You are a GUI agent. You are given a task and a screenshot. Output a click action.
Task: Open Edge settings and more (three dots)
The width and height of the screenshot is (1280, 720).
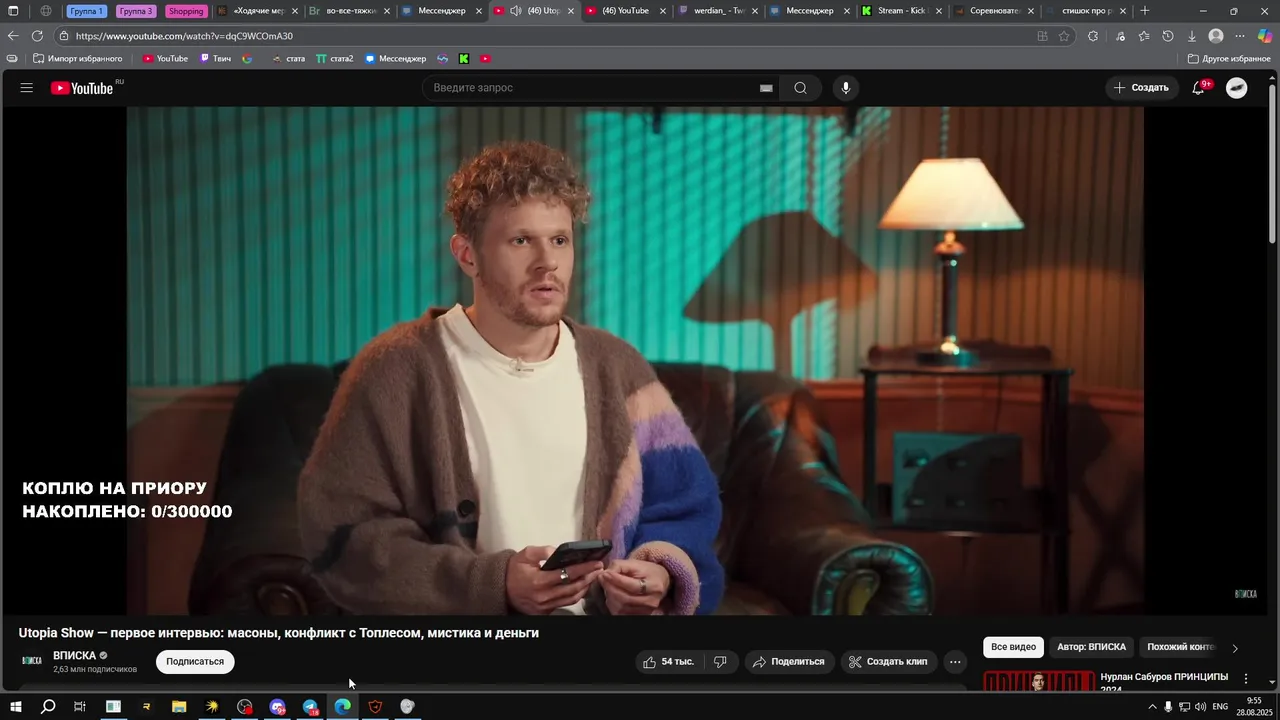(x=1240, y=36)
